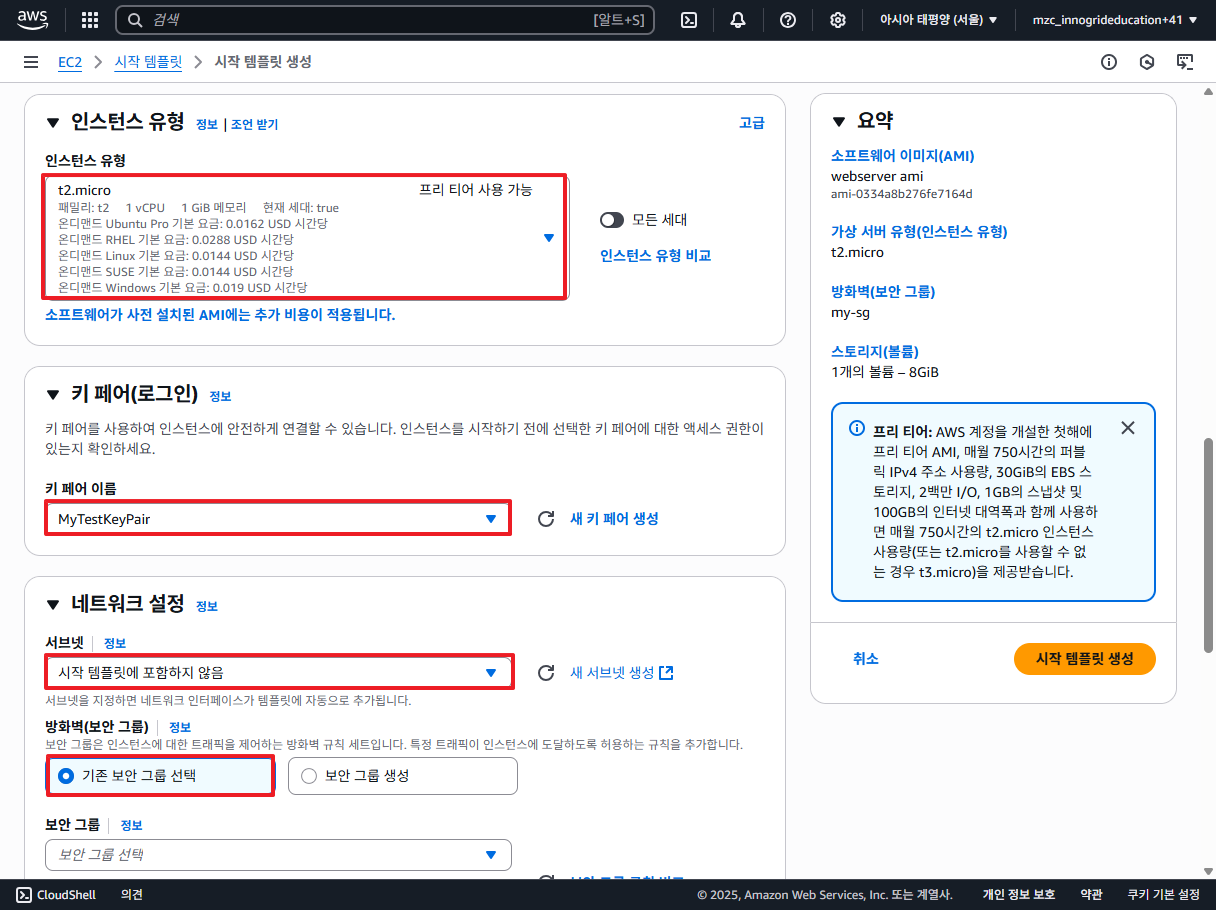Image resolution: width=1216 pixels, height=910 pixels.
Task: Open the settings gear icon in header
Action: (838, 20)
